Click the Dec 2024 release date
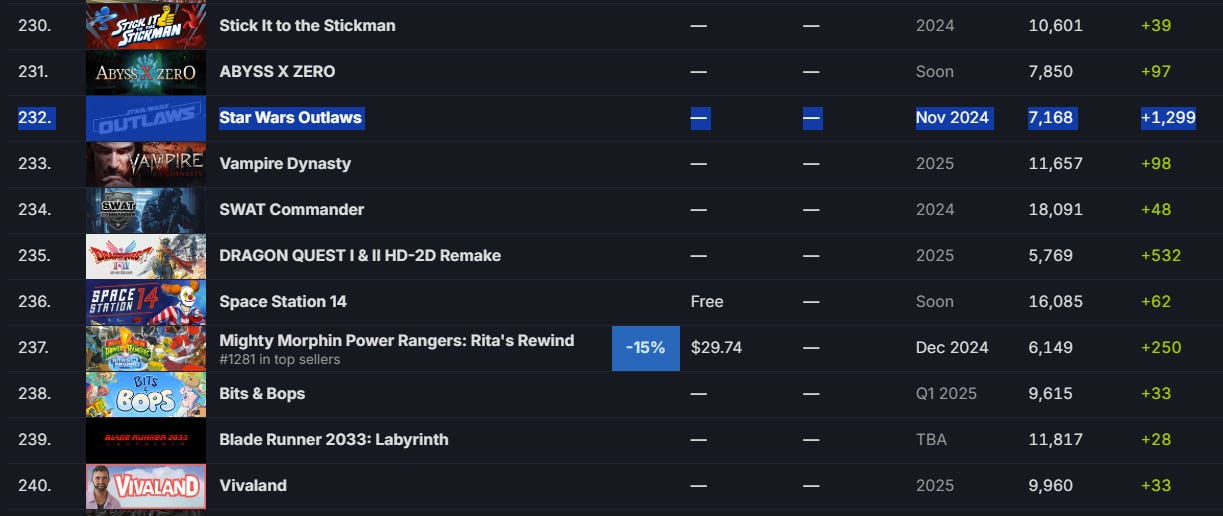 pos(952,348)
